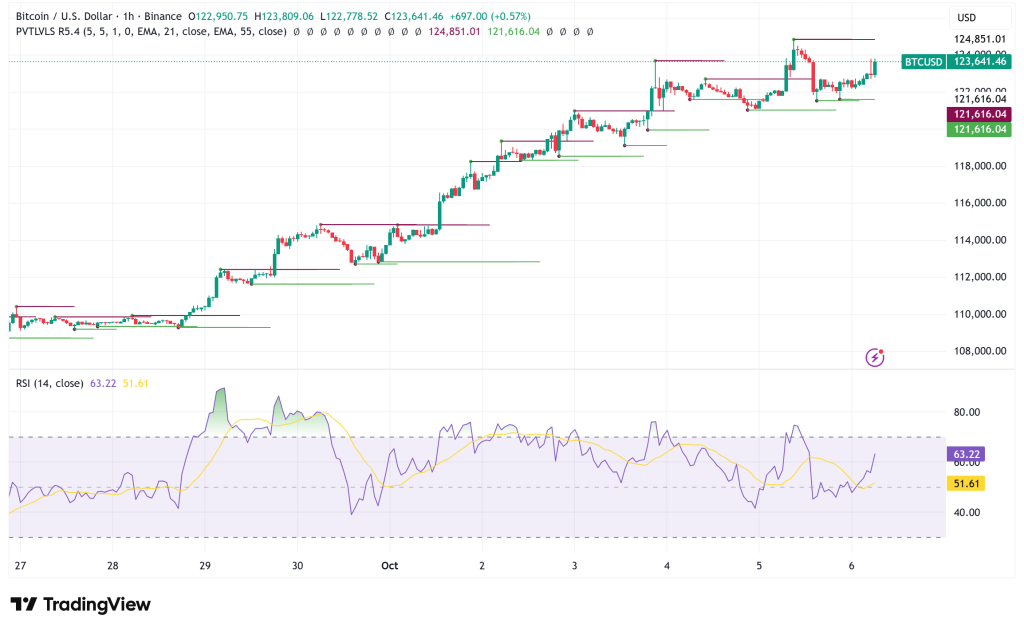Click the maroon 121,616.04 price label
The width and height of the screenshot is (1024, 631).
click(x=978, y=115)
